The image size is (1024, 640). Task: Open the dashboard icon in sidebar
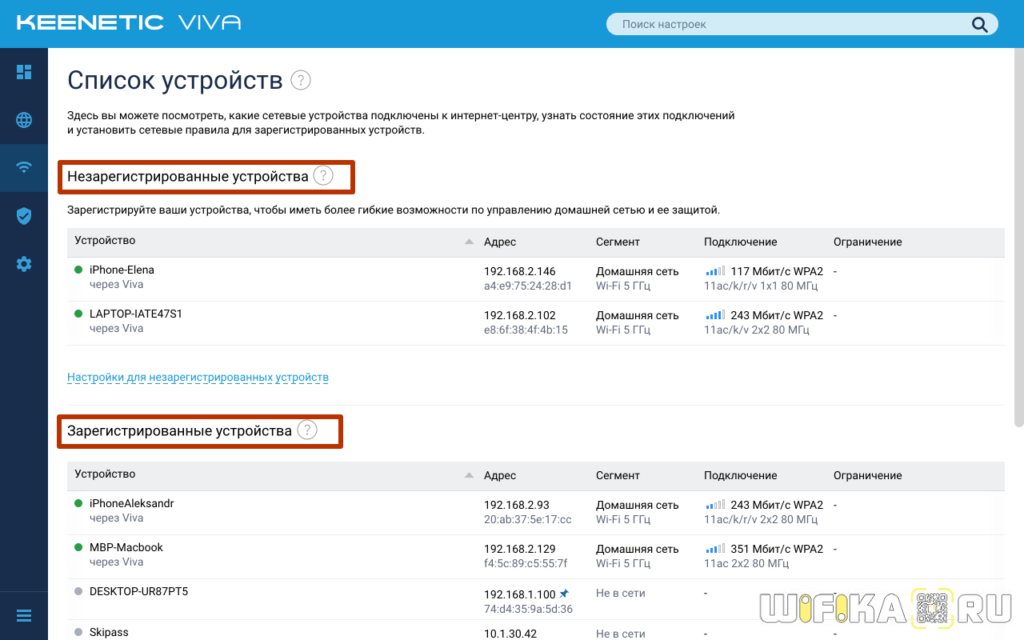pos(24,72)
